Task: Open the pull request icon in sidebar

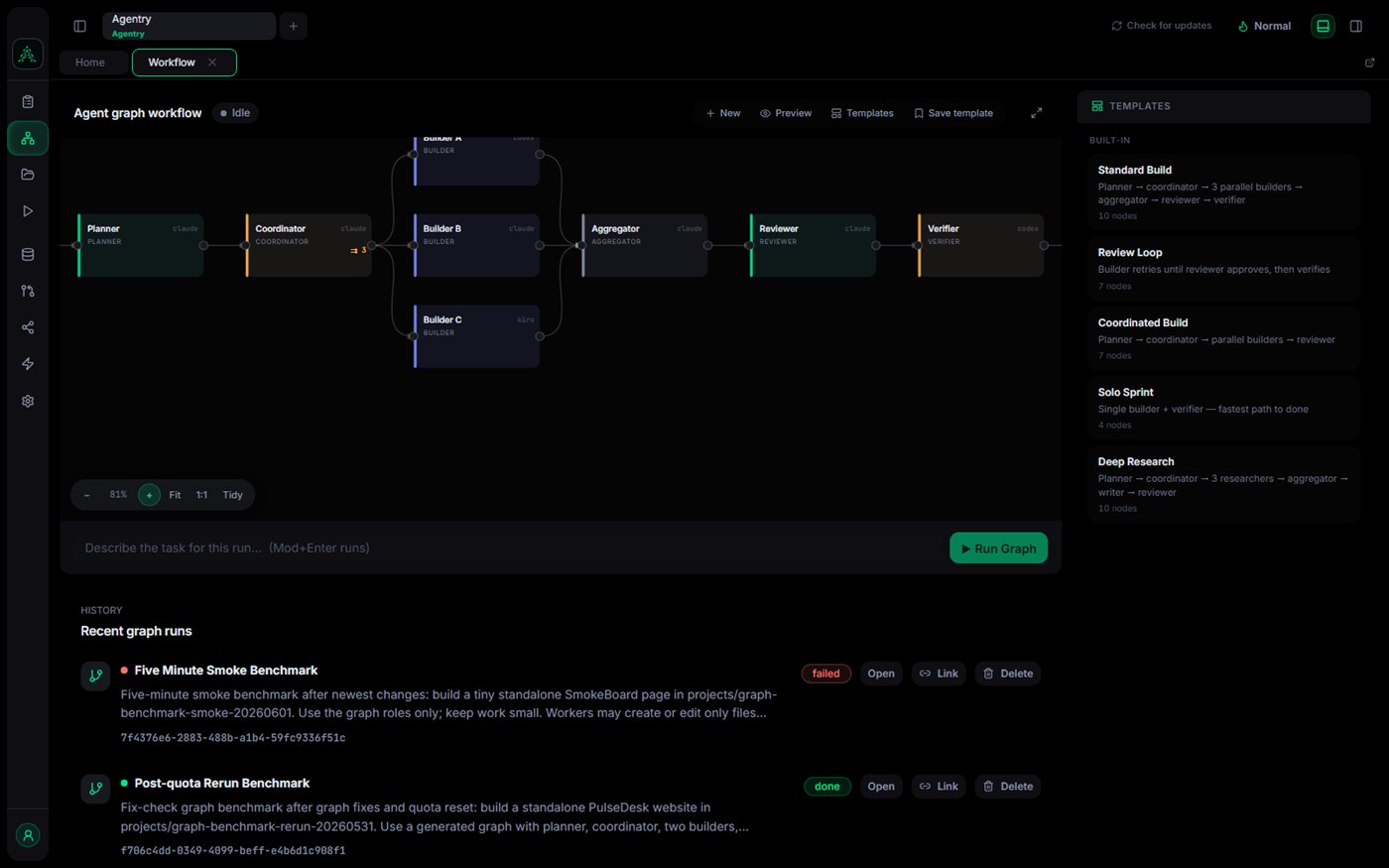Action: [28, 291]
